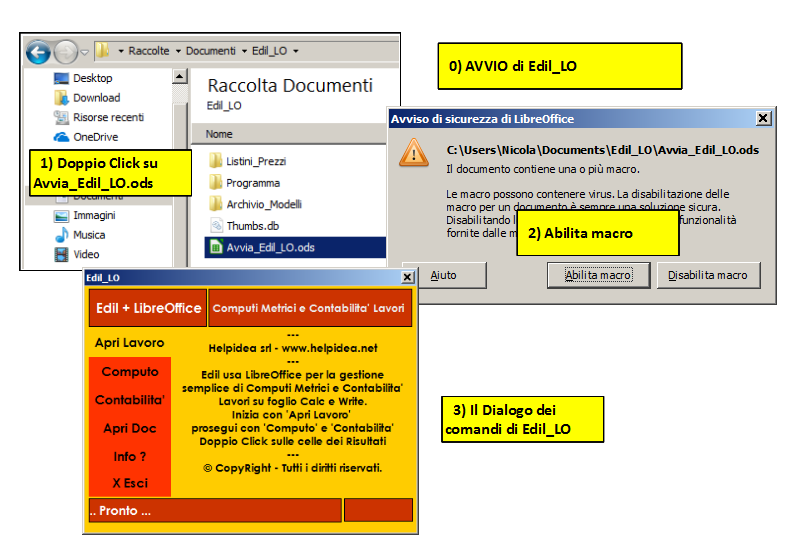The width and height of the screenshot is (793, 559).
Task: Click the Video film icon
Action: (x=61, y=254)
